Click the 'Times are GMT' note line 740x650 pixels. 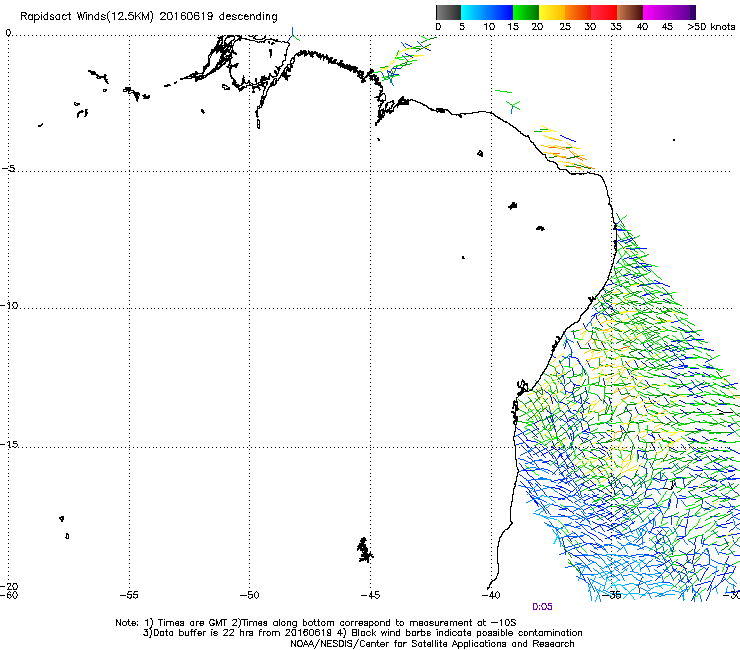[x=316, y=623]
